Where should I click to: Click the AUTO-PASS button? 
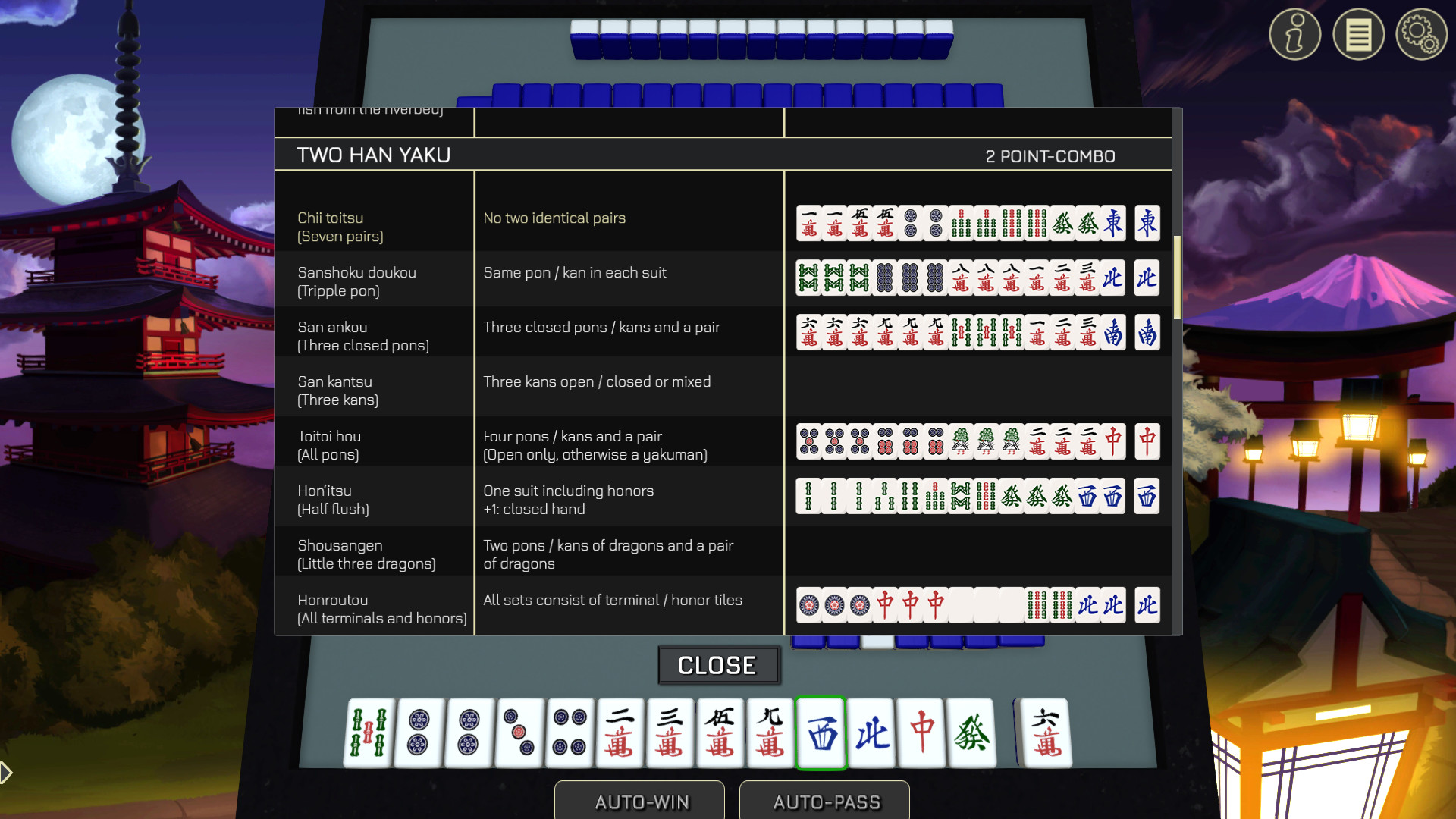click(x=826, y=802)
